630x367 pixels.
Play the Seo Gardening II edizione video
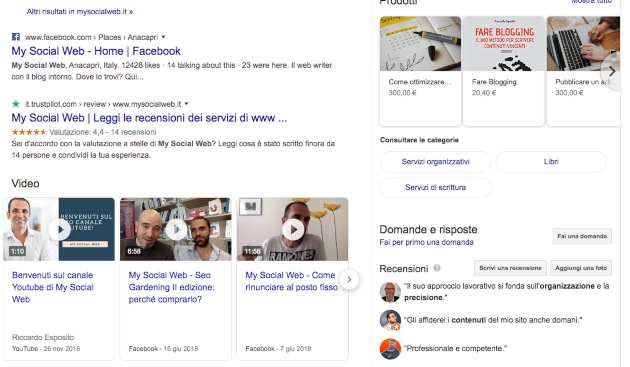click(176, 230)
